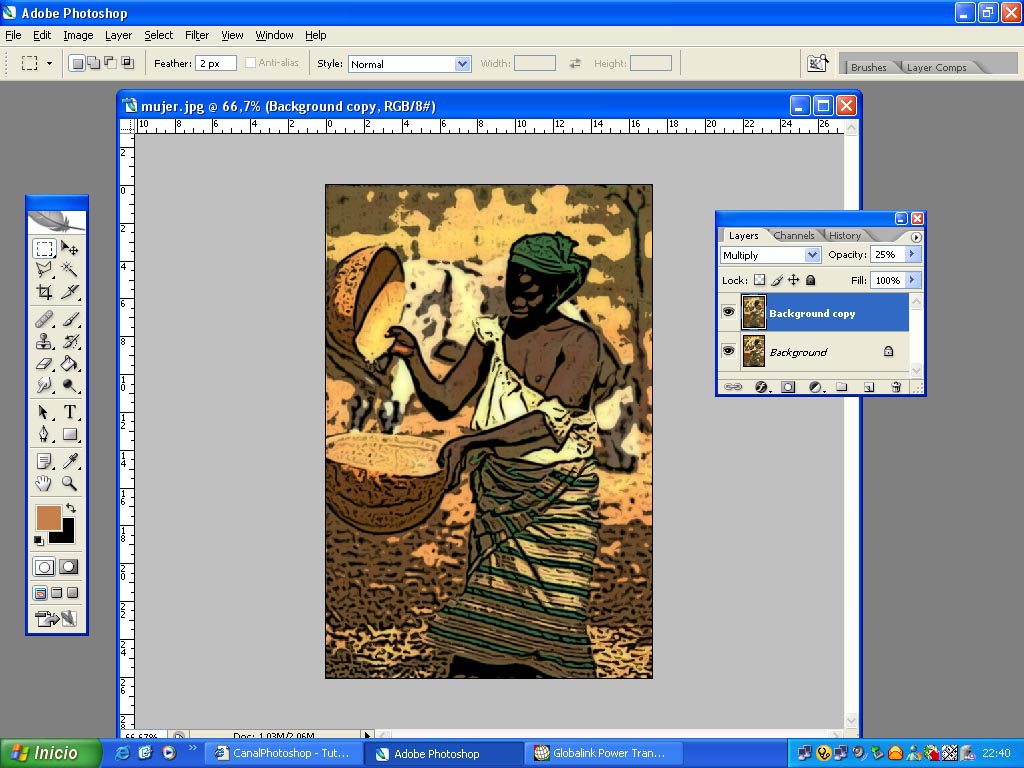Screen dimensions: 1024x768
Task: Select the Path Selection tool
Action: [x=44, y=412]
